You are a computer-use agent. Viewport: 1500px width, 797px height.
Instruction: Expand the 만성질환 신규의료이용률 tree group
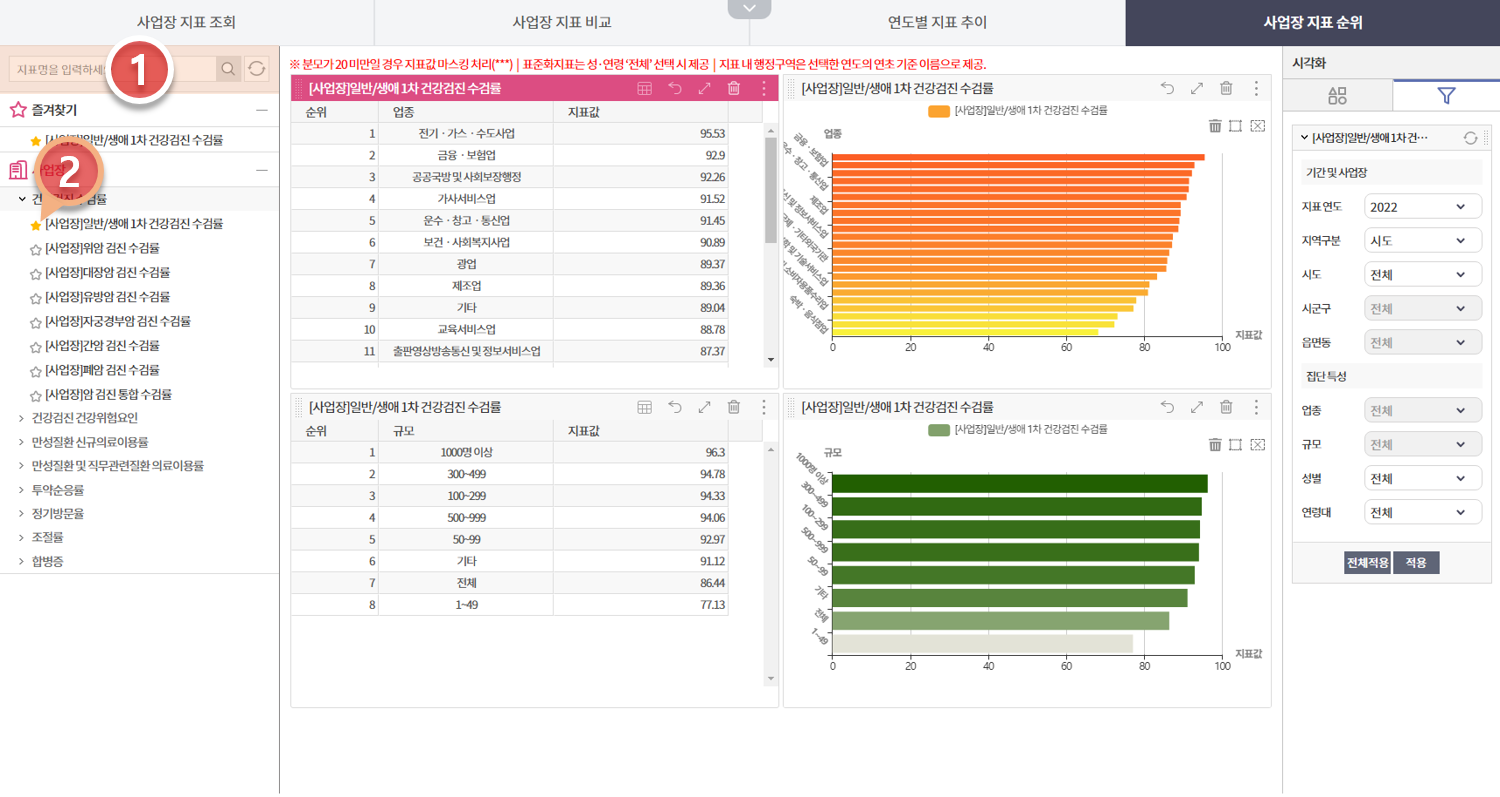(x=22, y=442)
